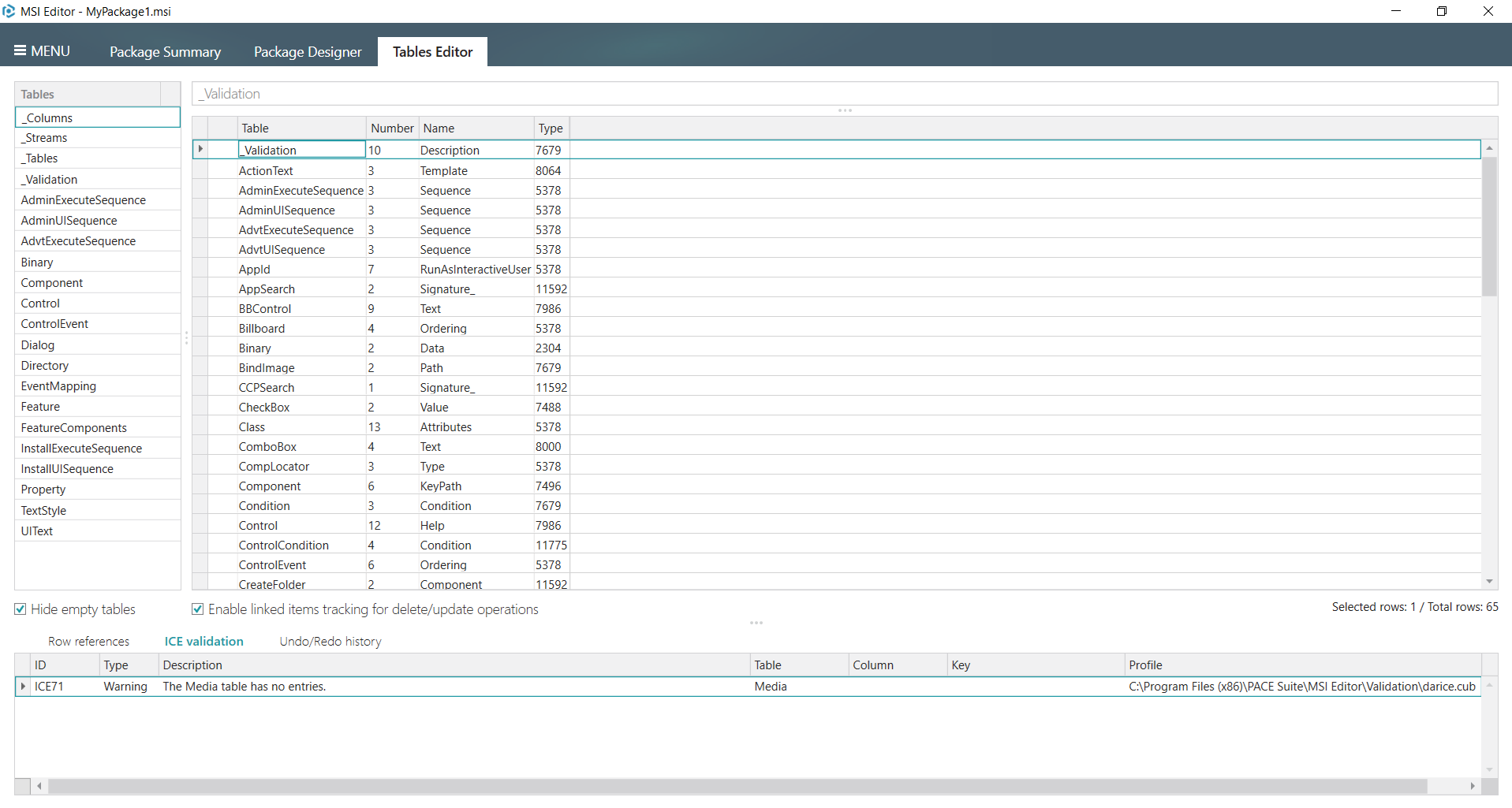Image resolution: width=1512 pixels, height=808 pixels.
Task: Switch to Package Designer tab
Action: pos(308,52)
